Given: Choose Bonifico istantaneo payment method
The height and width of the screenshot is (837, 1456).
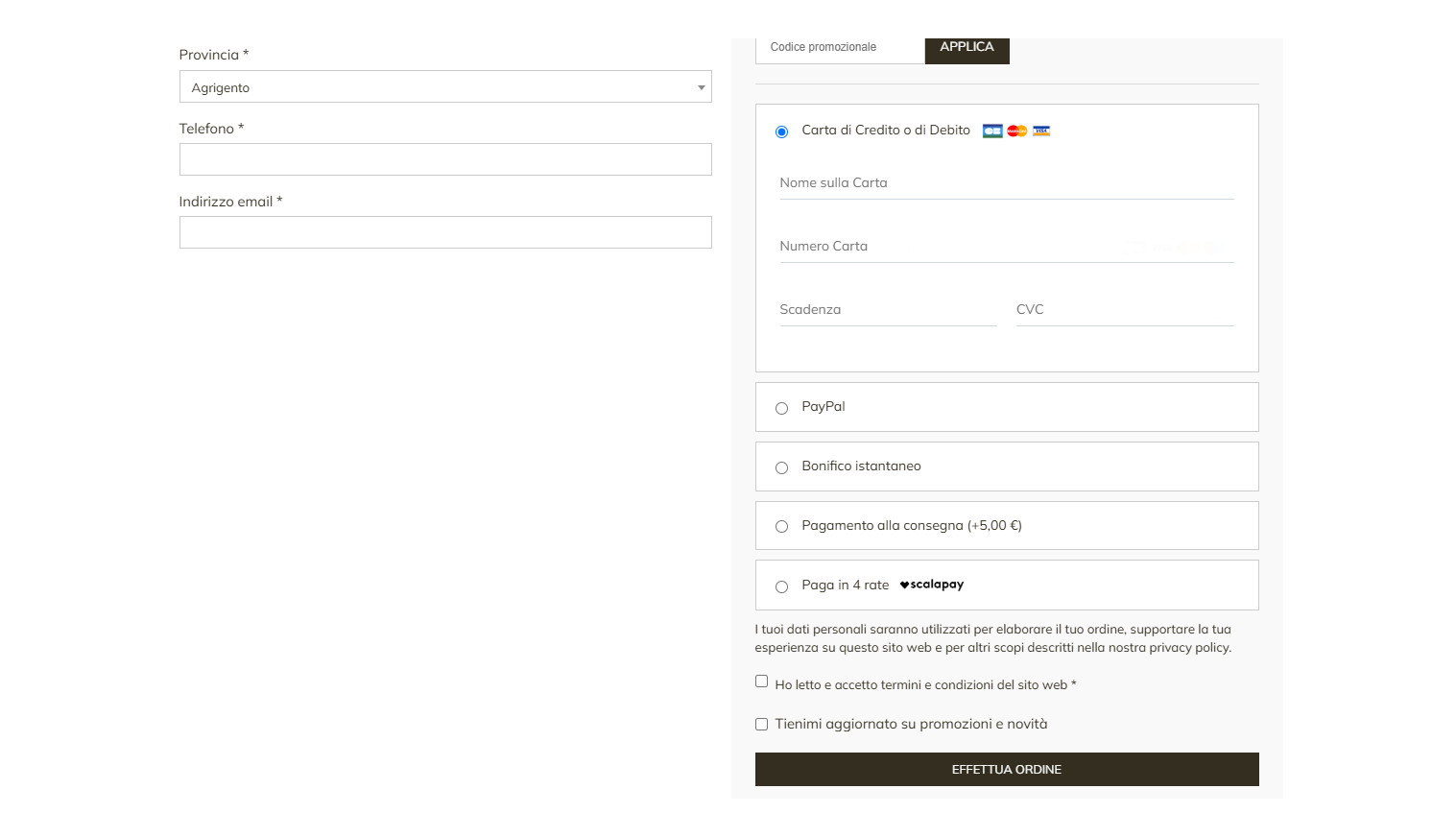Looking at the screenshot, I should [781, 467].
